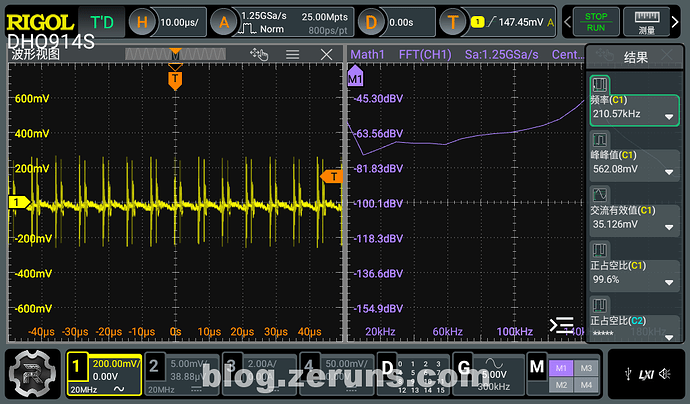690x404 pixels.
Task: Open the waveform view hamburger menu
Action: [293, 55]
